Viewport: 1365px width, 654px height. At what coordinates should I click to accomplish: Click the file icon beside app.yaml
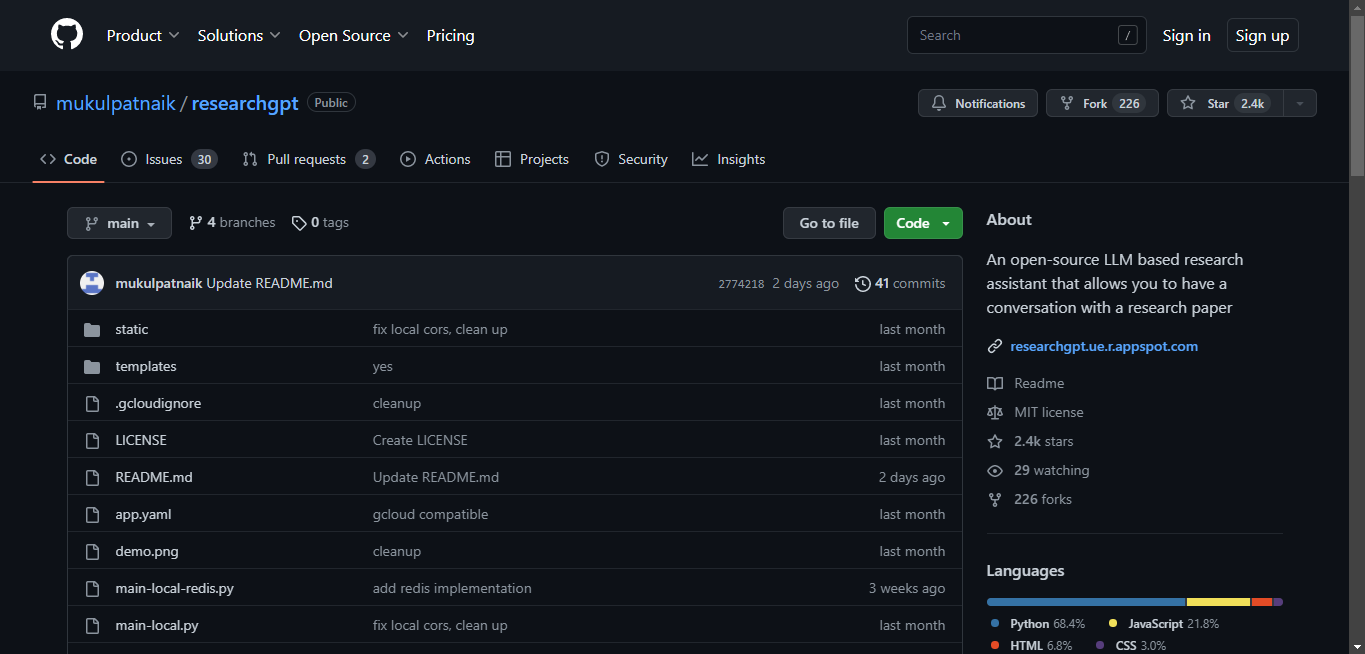[x=92, y=514]
